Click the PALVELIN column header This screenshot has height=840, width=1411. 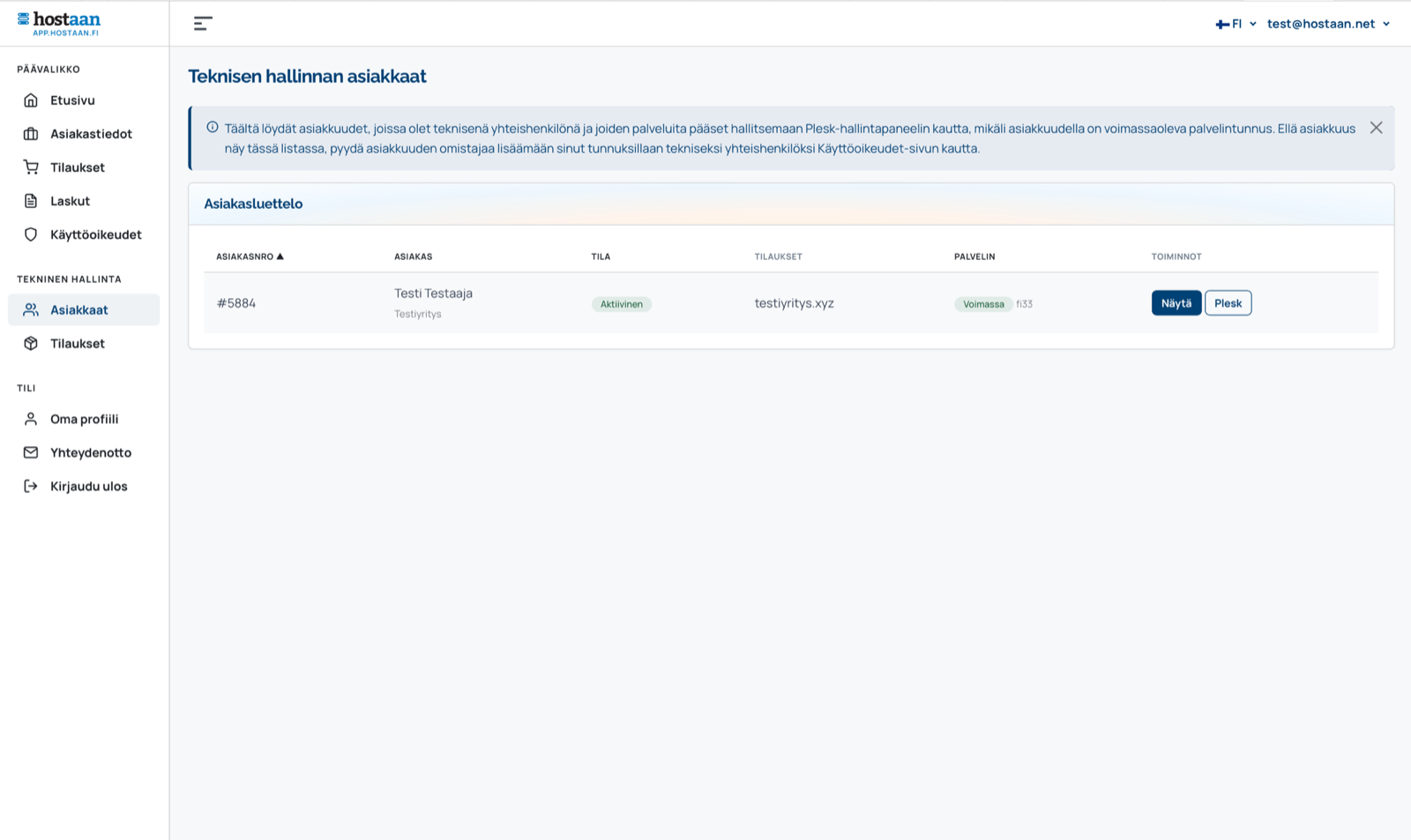click(974, 256)
